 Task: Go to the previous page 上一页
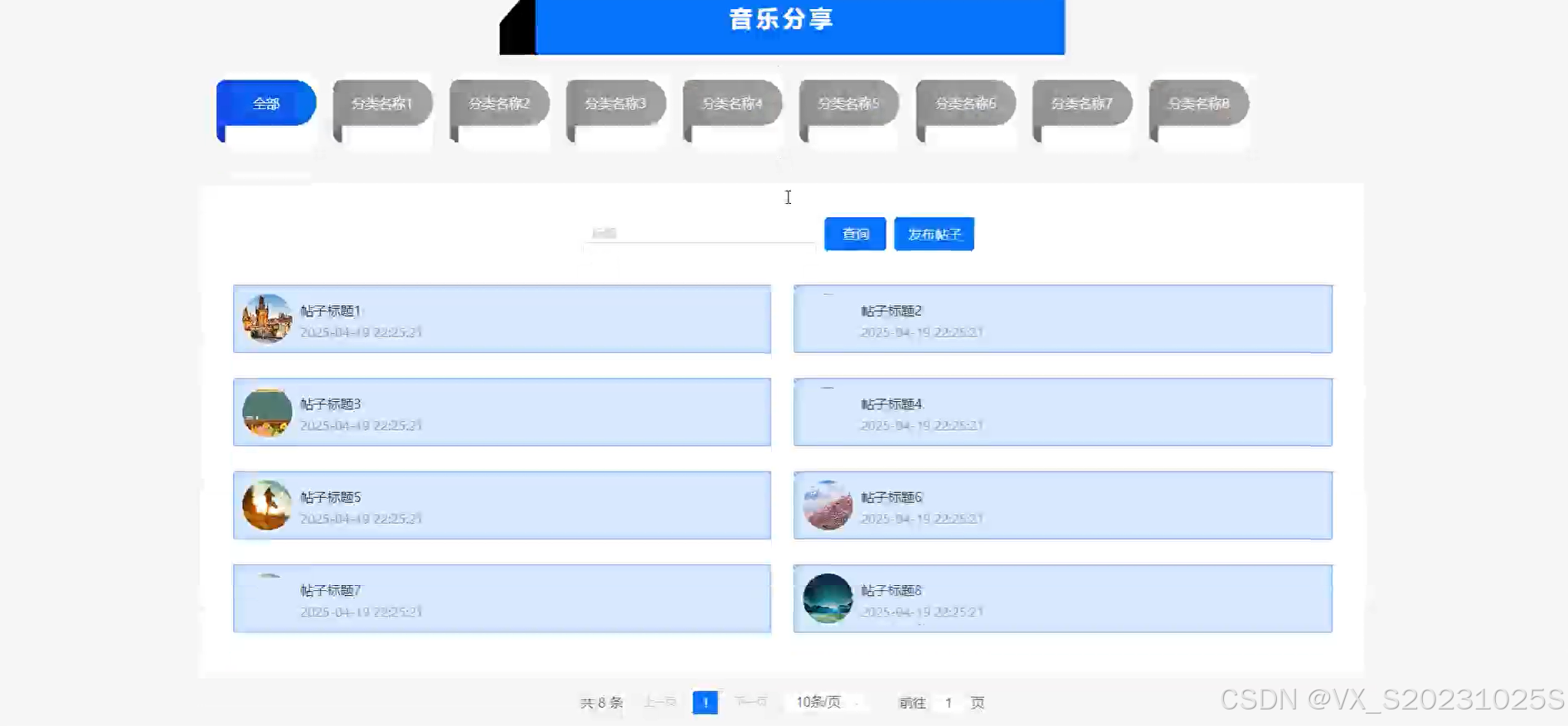pos(660,702)
